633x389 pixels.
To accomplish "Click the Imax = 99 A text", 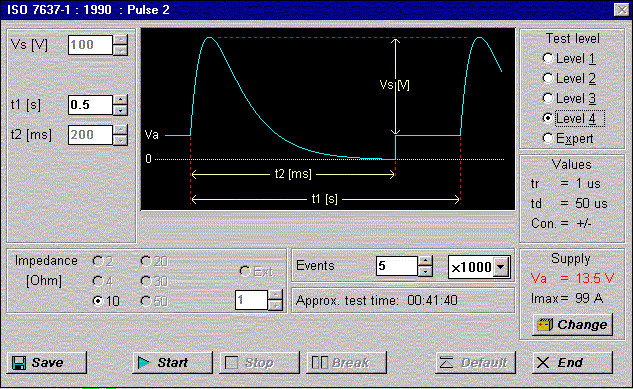I will click(x=567, y=299).
